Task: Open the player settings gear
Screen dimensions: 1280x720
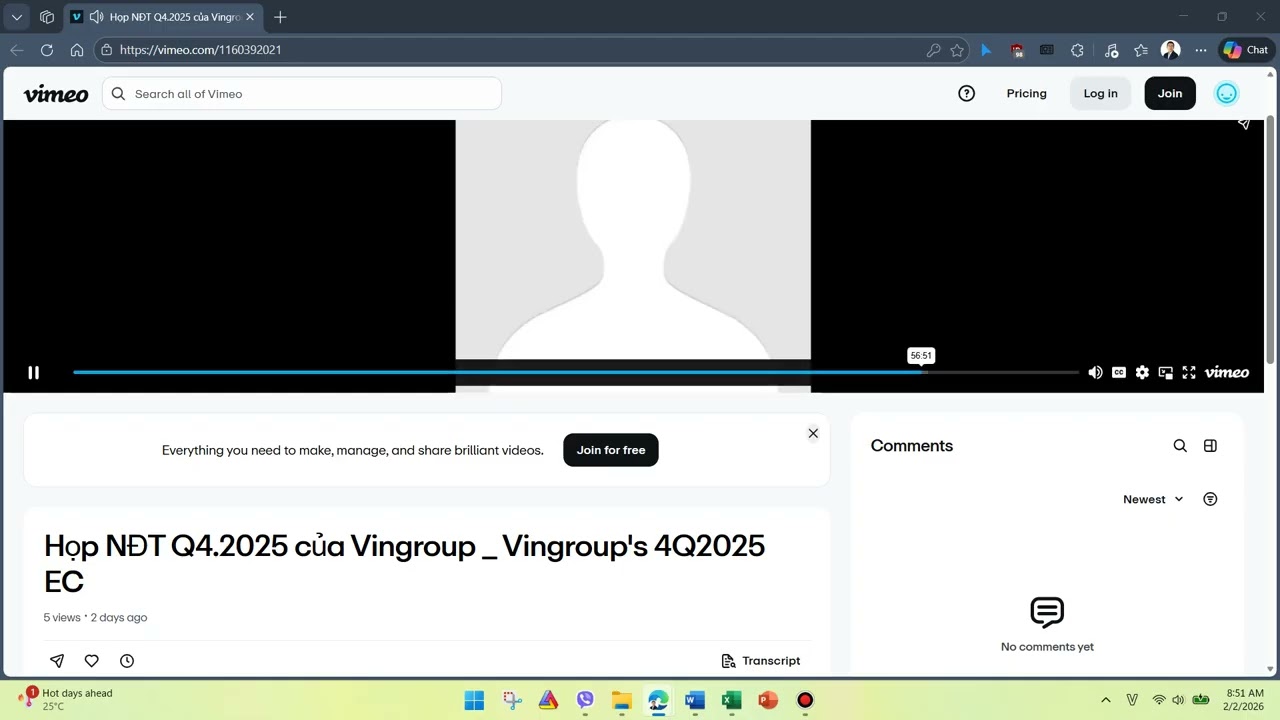Action: pyautogui.click(x=1142, y=373)
